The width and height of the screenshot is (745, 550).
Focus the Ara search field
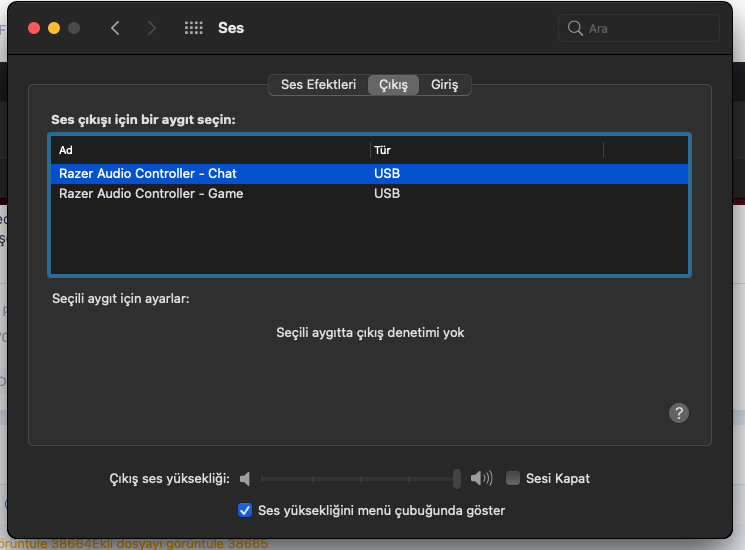(x=639, y=28)
